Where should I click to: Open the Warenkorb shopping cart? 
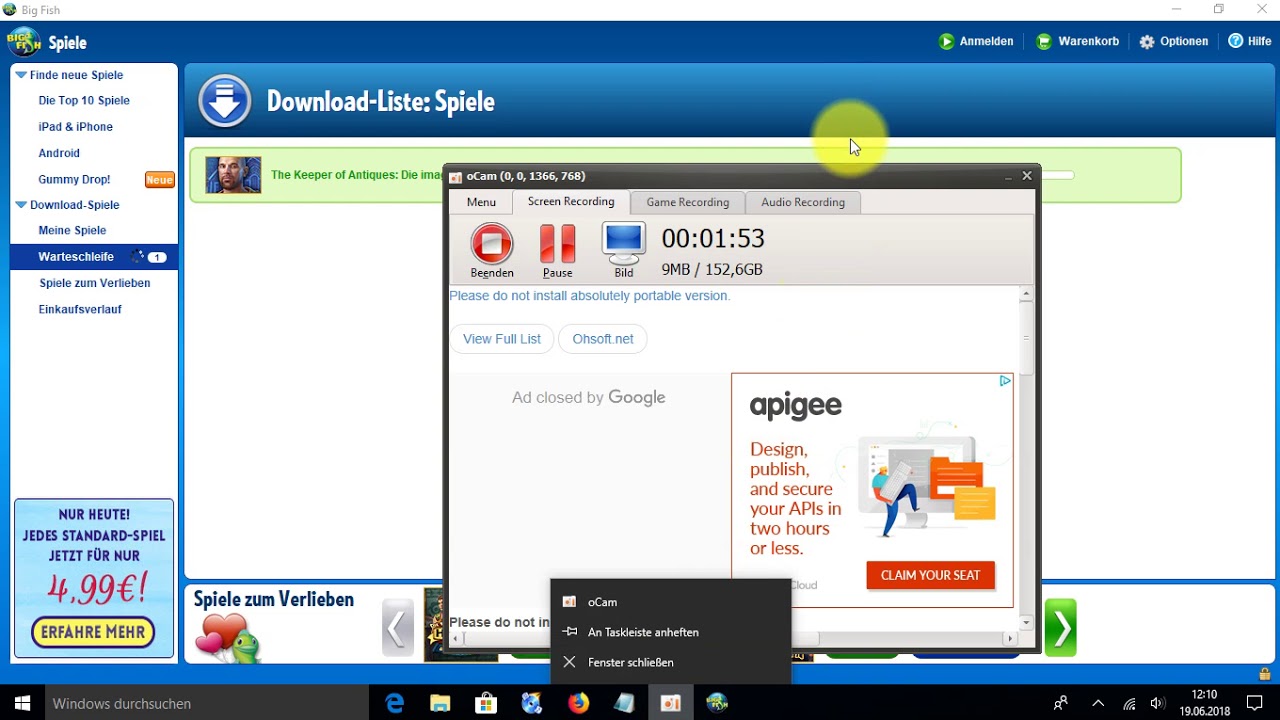tap(1077, 42)
